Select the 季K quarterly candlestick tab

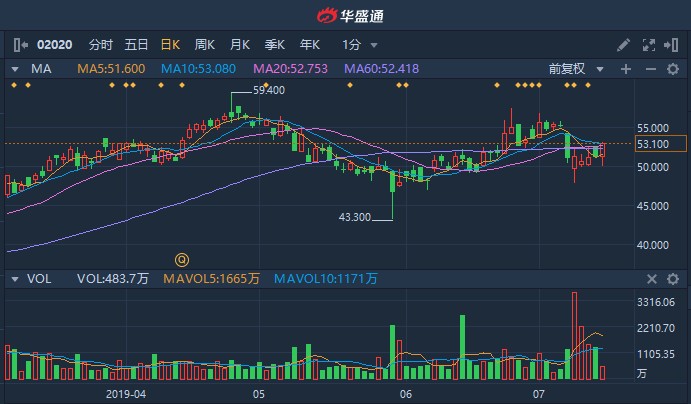click(275, 44)
